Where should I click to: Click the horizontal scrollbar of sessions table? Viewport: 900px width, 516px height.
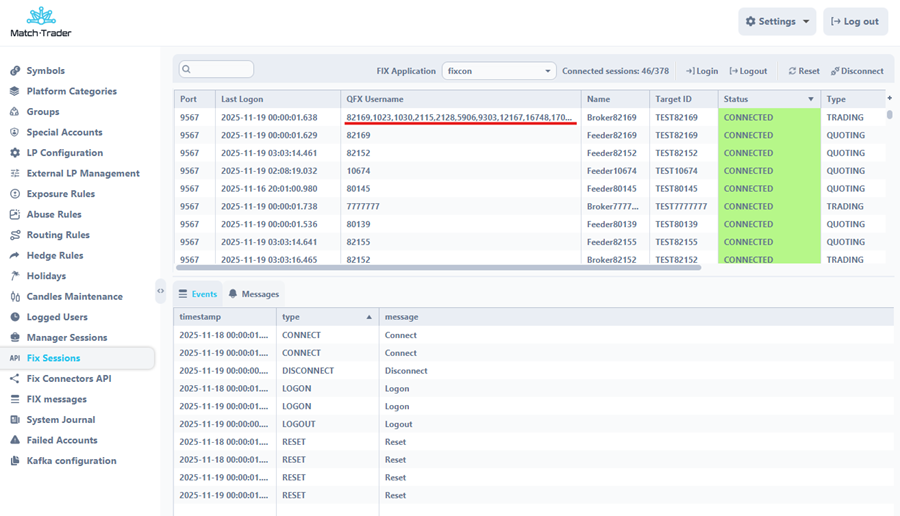(438, 268)
